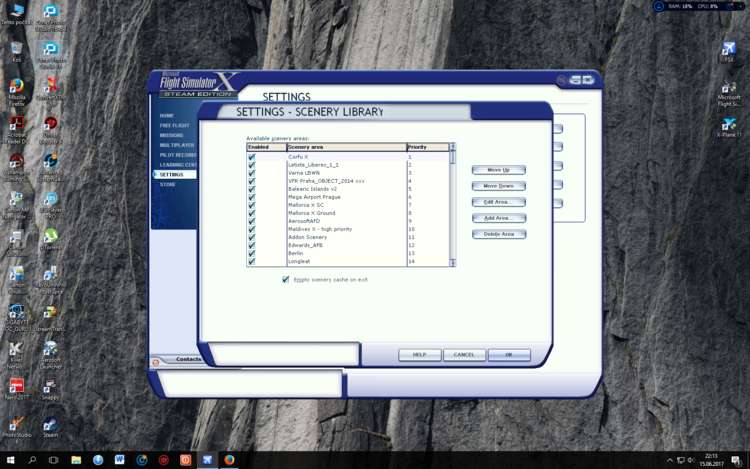Open the Recycle Bin desktop icon
Viewport: 750px width, 469px height.
pos(17,50)
